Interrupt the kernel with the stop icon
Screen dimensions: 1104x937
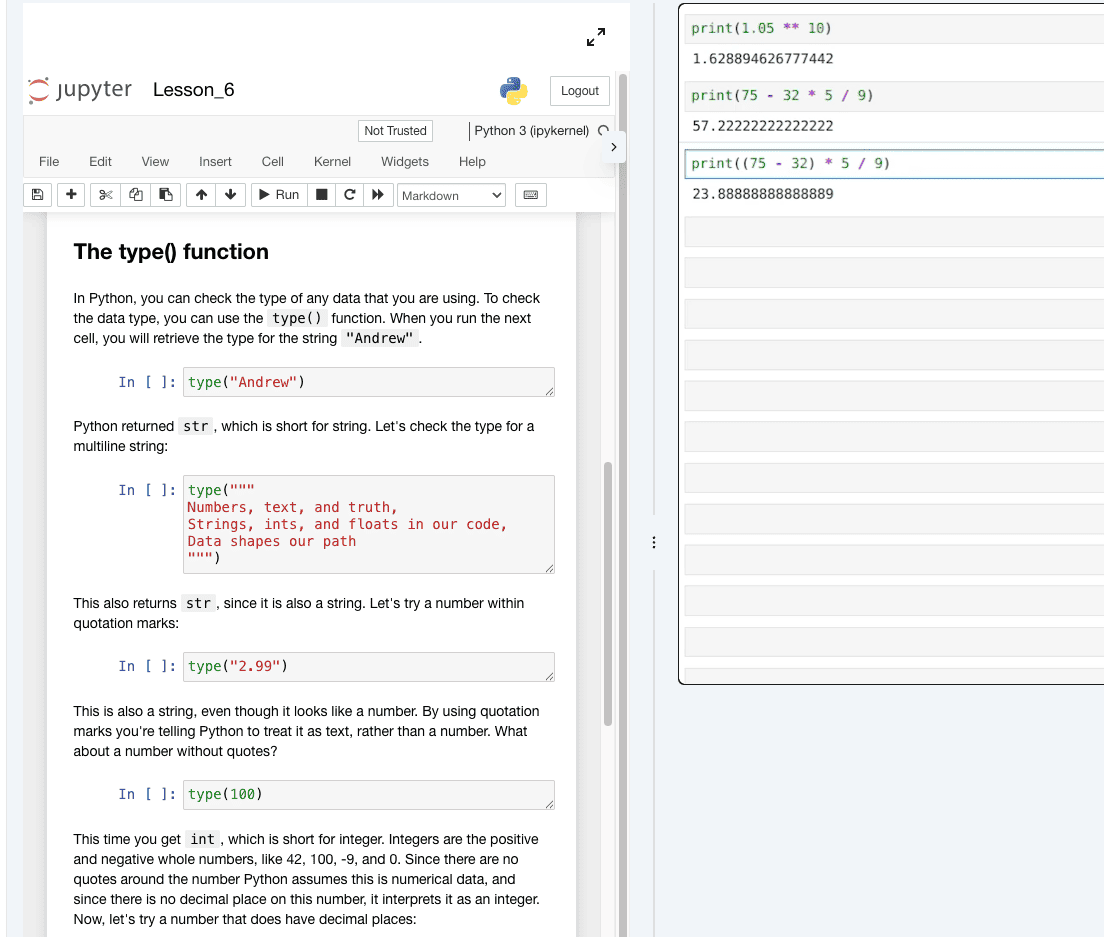(321, 195)
